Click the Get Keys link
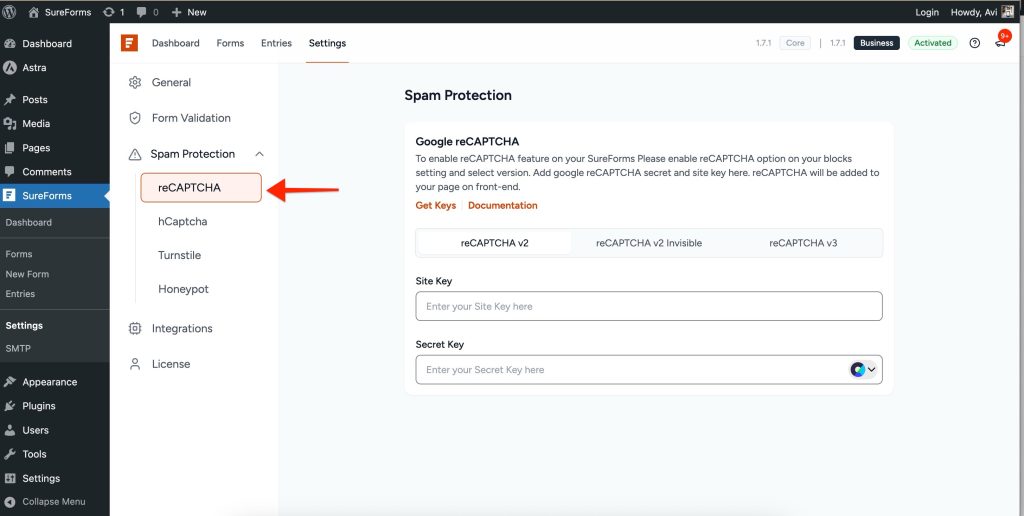This screenshot has width=1024, height=516. (436, 205)
